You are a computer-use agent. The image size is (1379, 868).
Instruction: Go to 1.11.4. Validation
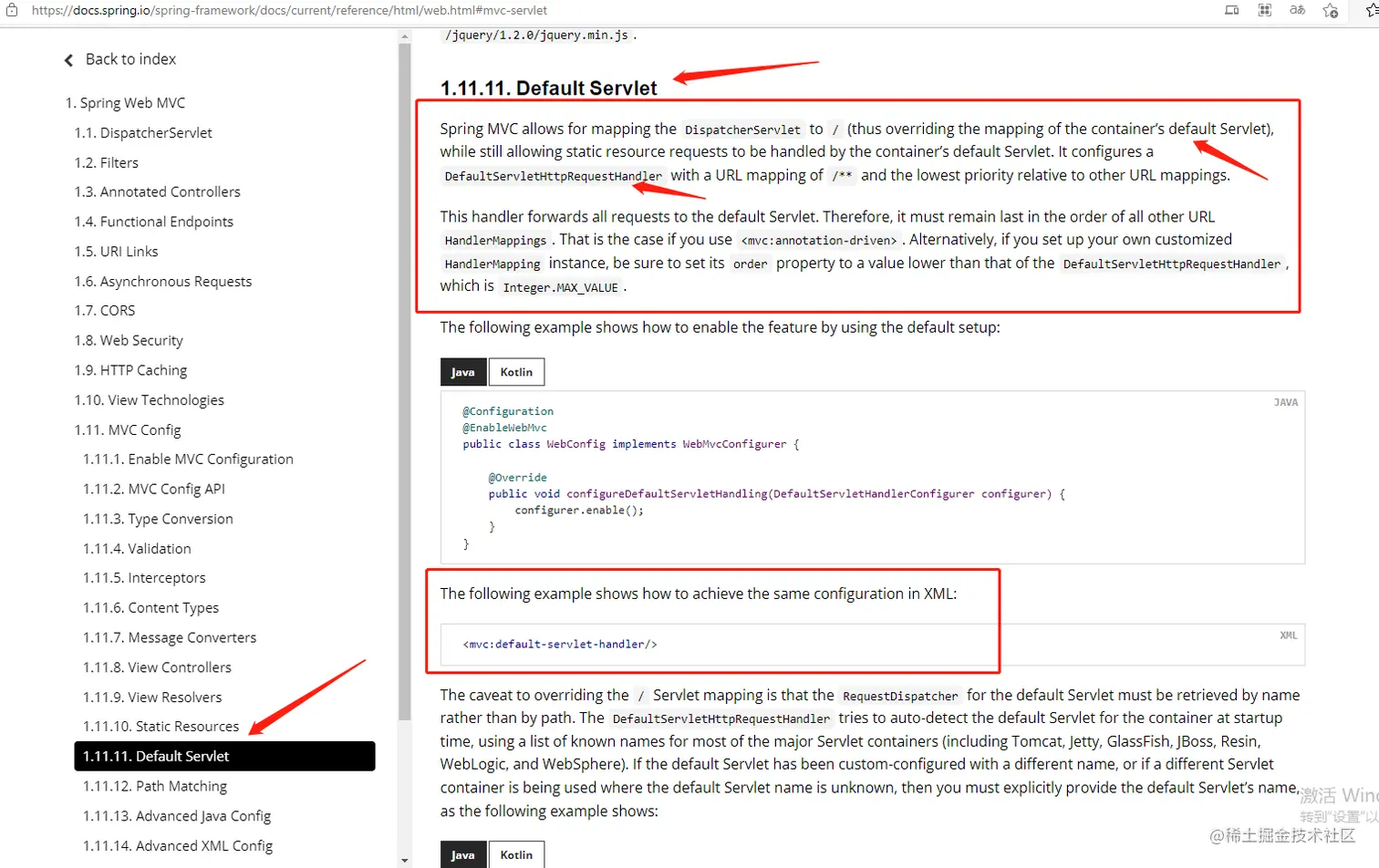point(137,549)
